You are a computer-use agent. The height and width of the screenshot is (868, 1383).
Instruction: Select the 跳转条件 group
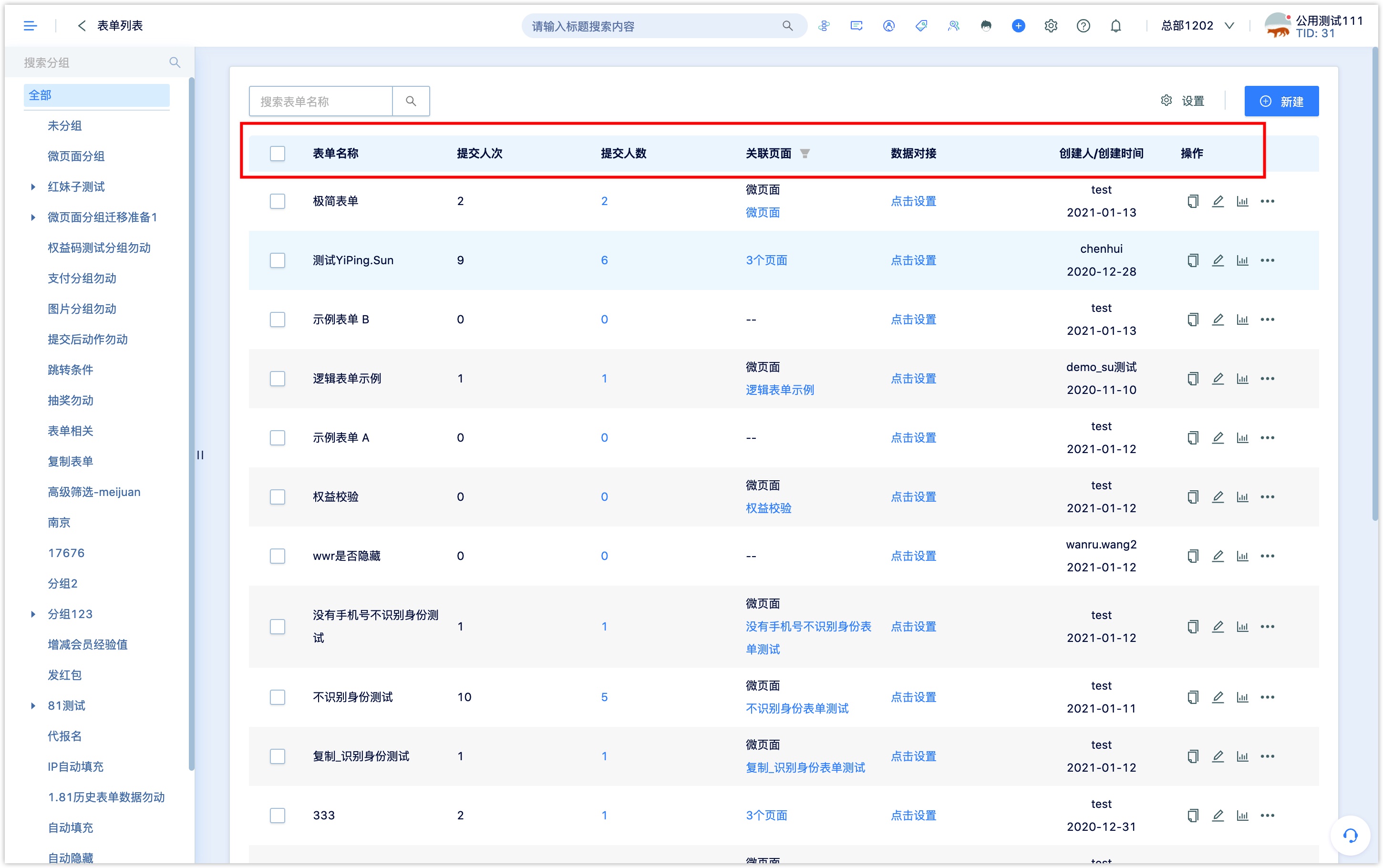(x=70, y=369)
